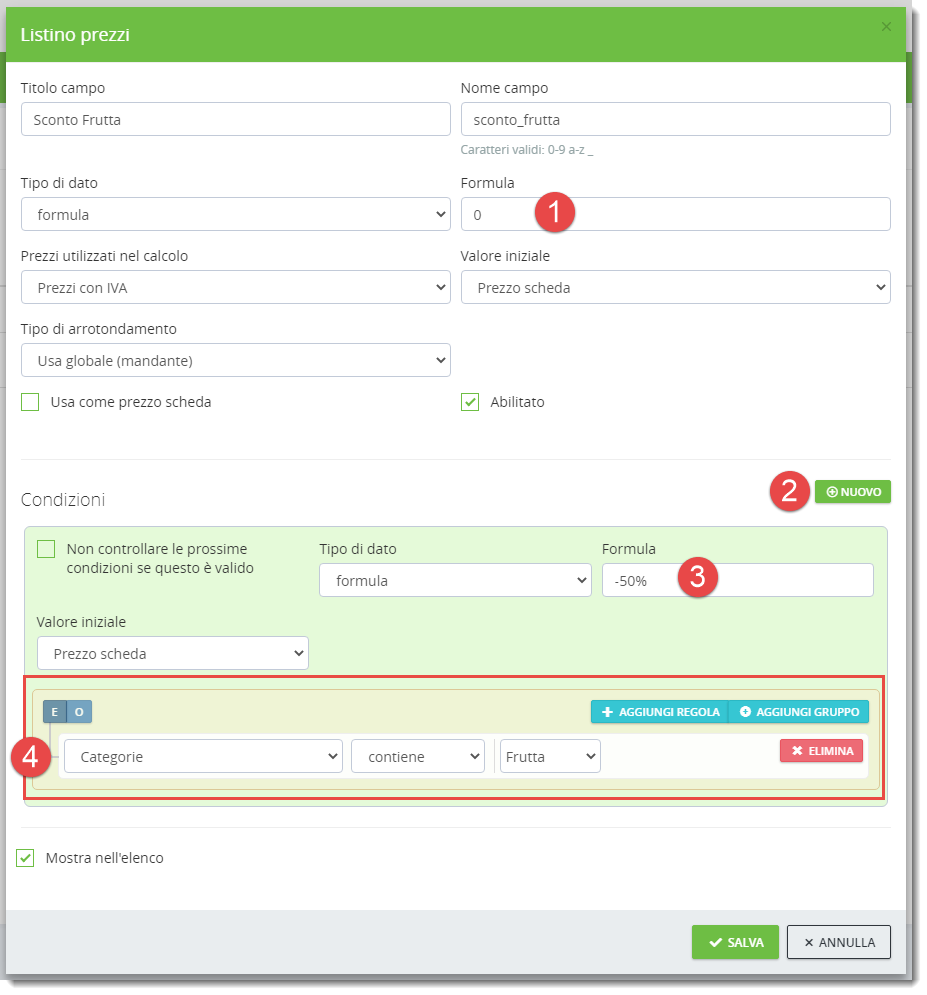
Task: Click the condition Formula field with -50%
Action: point(737,581)
